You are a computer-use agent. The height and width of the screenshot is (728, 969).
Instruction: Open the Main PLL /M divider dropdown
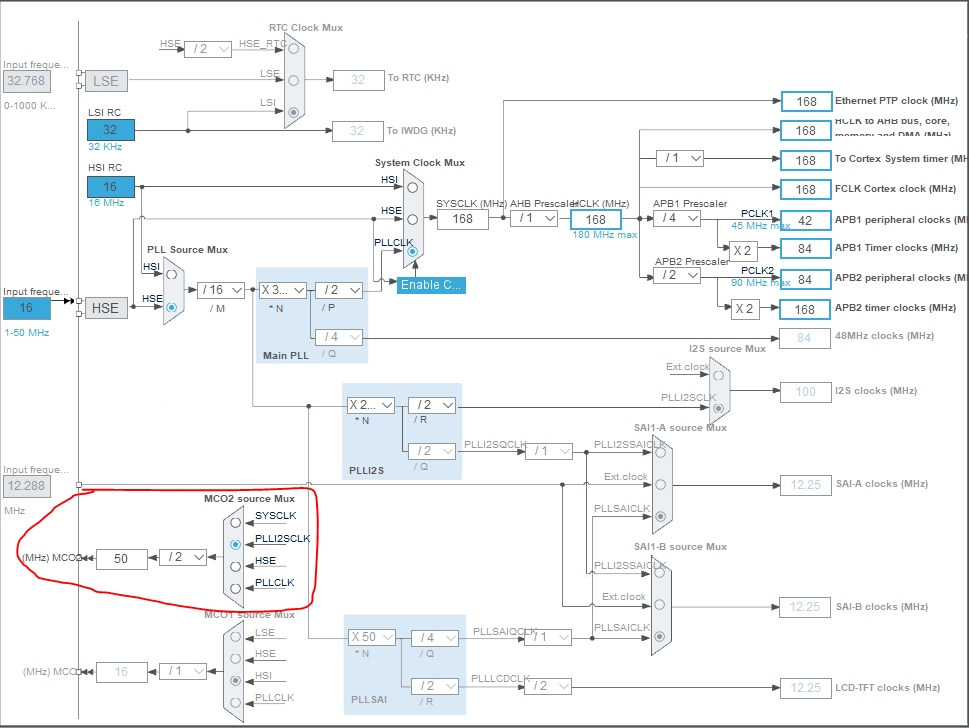point(219,289)
